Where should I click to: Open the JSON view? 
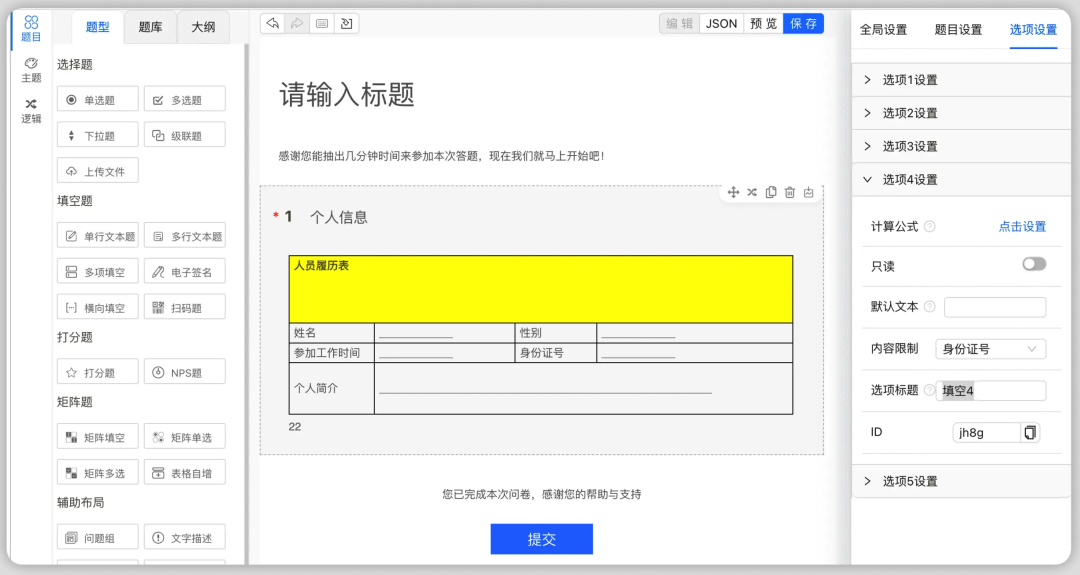[x=721, y=23]
